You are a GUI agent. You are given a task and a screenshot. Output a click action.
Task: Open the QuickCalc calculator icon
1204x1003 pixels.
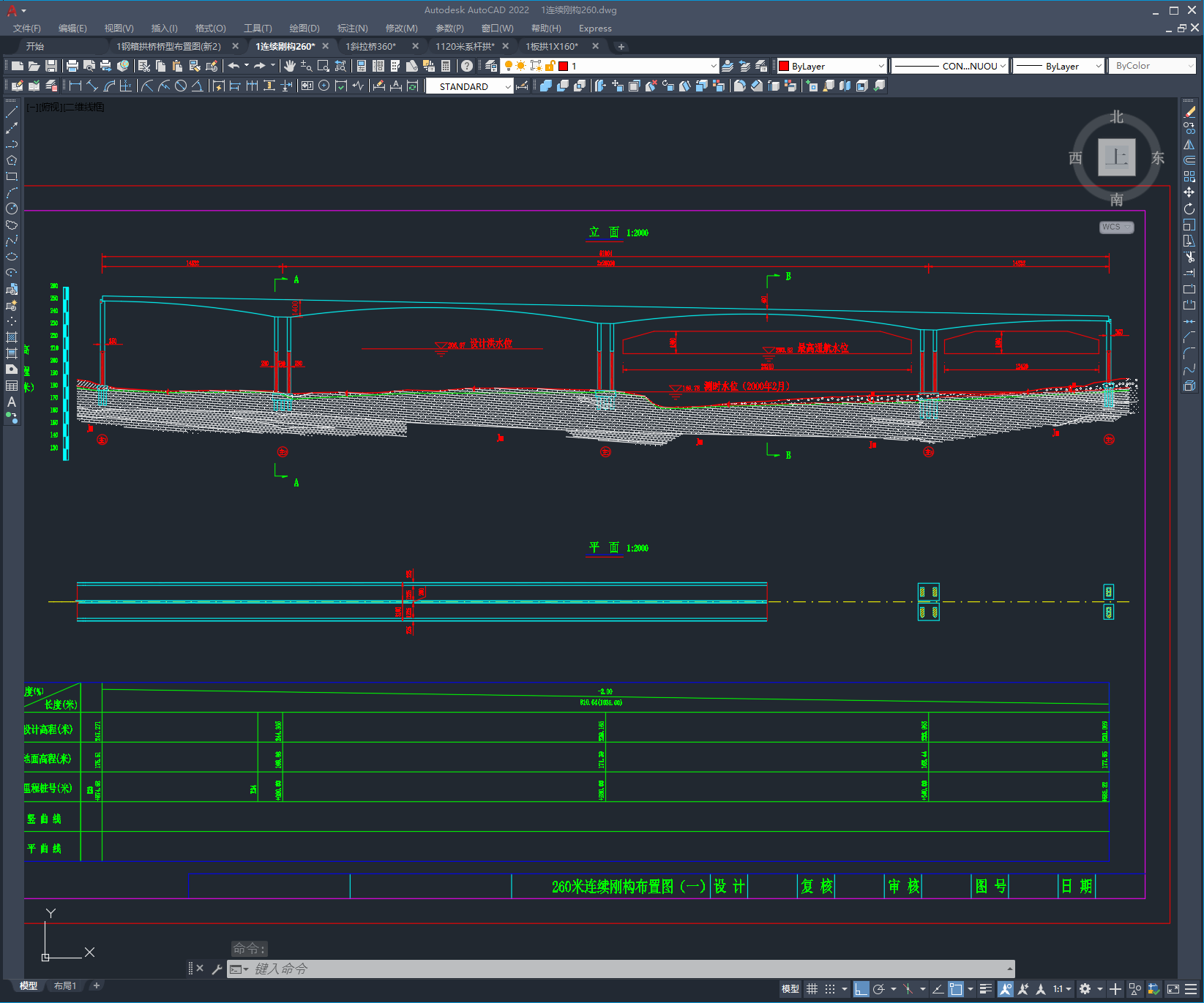click(446, 66)
